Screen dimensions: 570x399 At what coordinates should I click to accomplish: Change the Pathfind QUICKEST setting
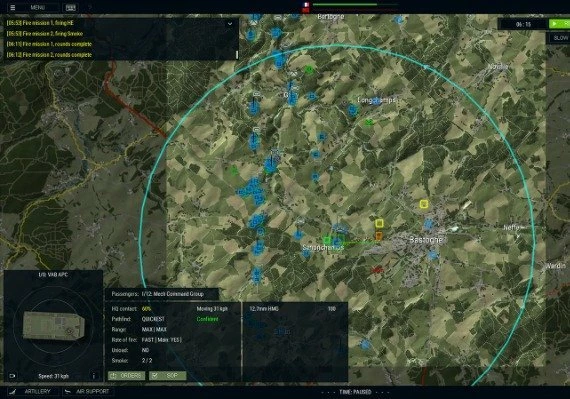point(153,319)
